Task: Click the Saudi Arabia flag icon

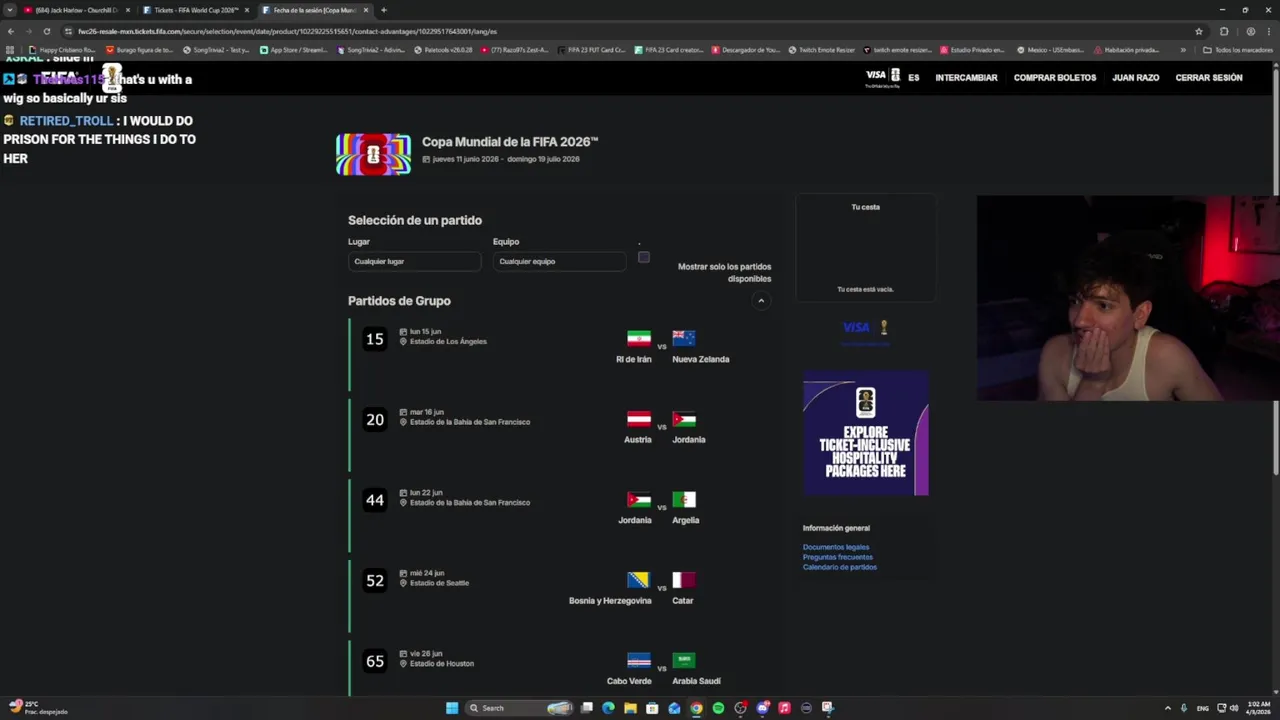Action: point(684,661)
